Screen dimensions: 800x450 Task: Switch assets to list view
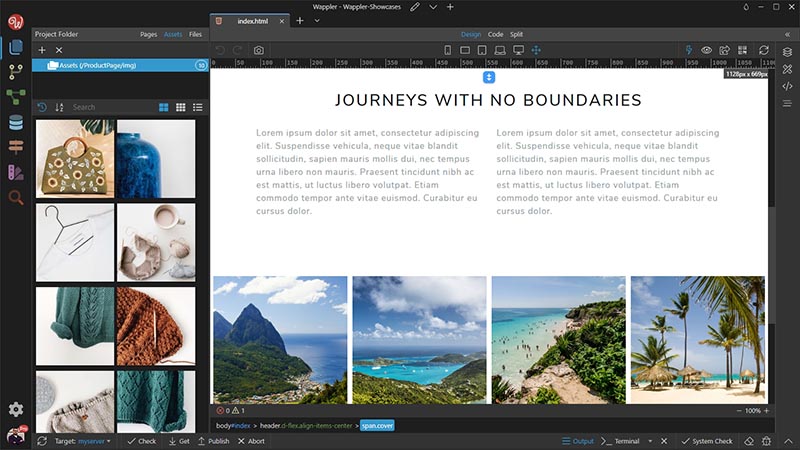click(197, 107)
